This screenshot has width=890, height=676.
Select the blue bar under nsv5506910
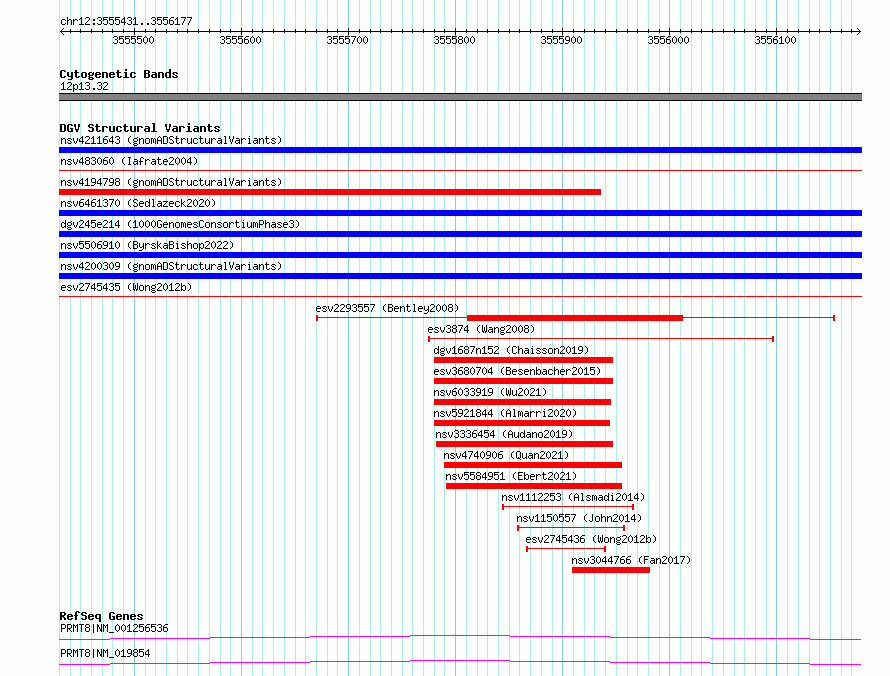coord(460,255)
